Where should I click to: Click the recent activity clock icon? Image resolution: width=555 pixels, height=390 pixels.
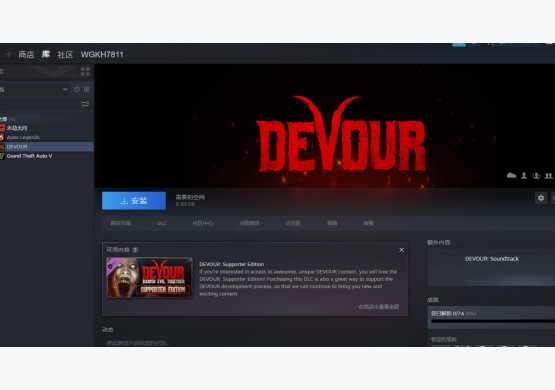tap(77, 90)
